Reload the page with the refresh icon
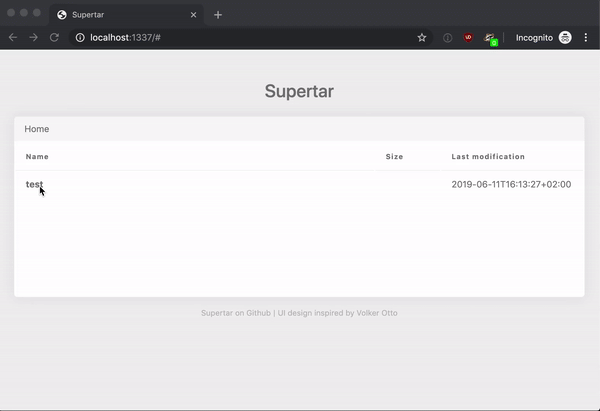600x411 pixels. tap(54, 38)
